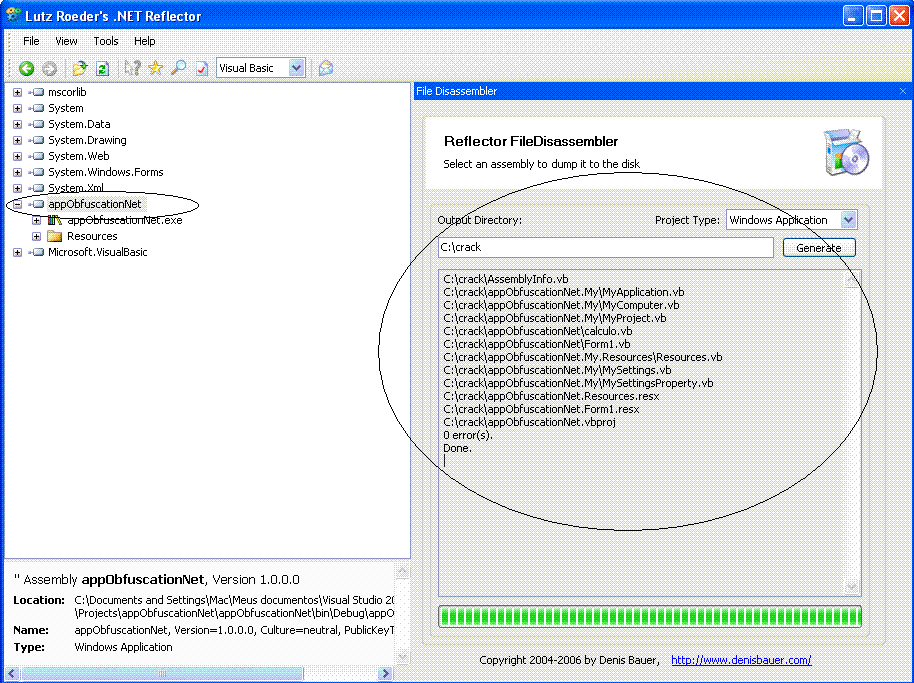The image size is (914, 683).
Task: Open an assembly with the folder icon
Action: click(80, 68)
